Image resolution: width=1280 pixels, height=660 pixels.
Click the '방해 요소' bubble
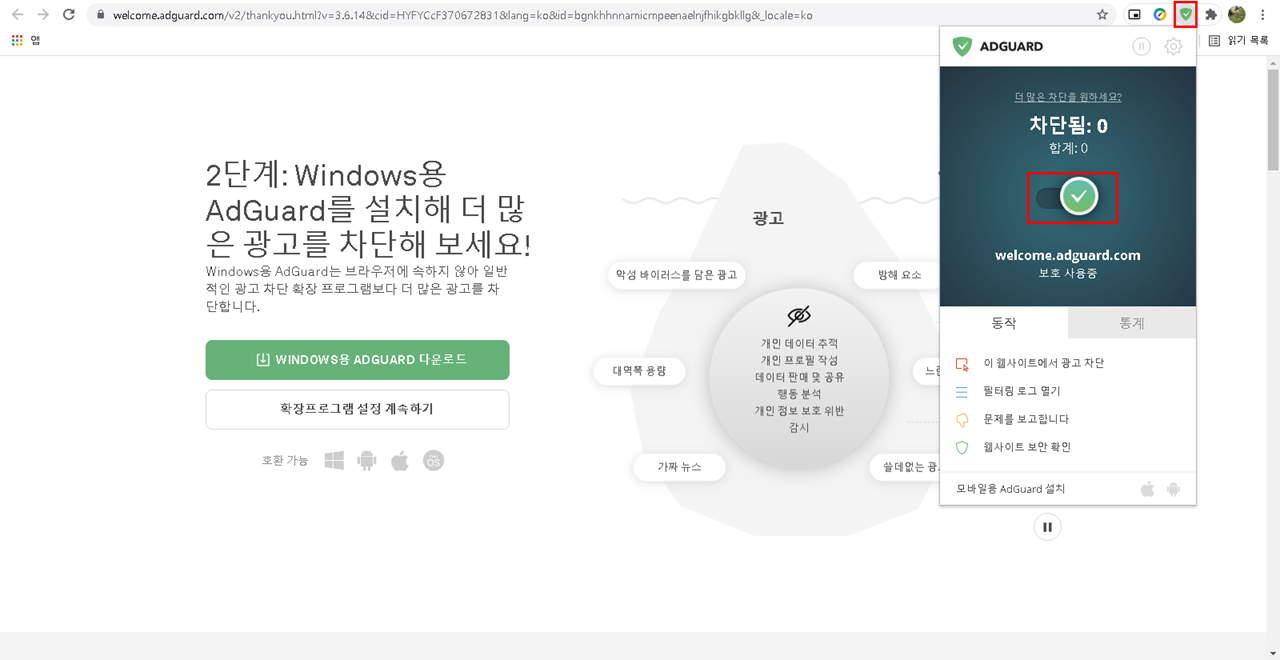896,274
